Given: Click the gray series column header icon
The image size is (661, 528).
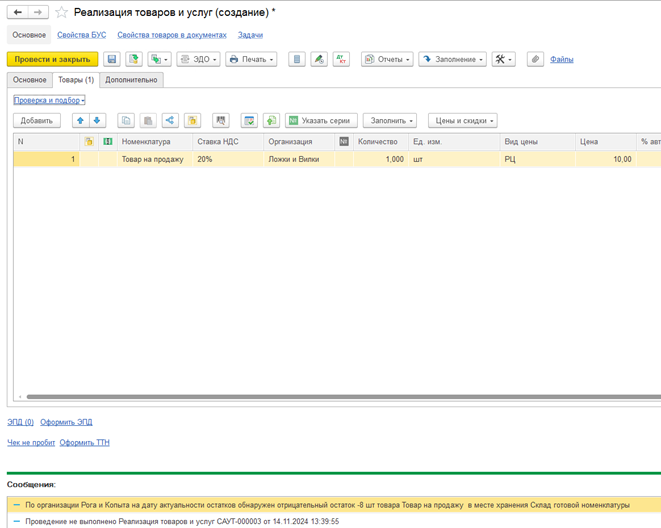Looking at the screenshot, I should click(x=344, y=142).
